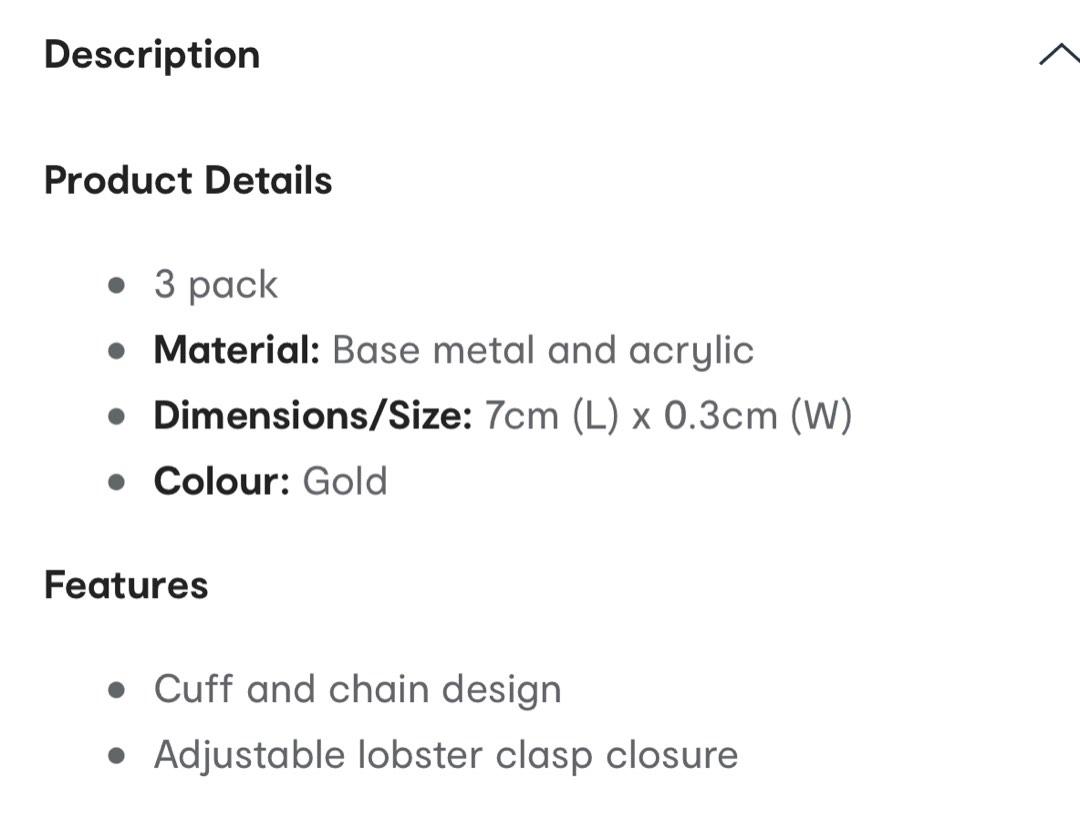
Task: Click the bold Colour label
Action: coord(221,482)
